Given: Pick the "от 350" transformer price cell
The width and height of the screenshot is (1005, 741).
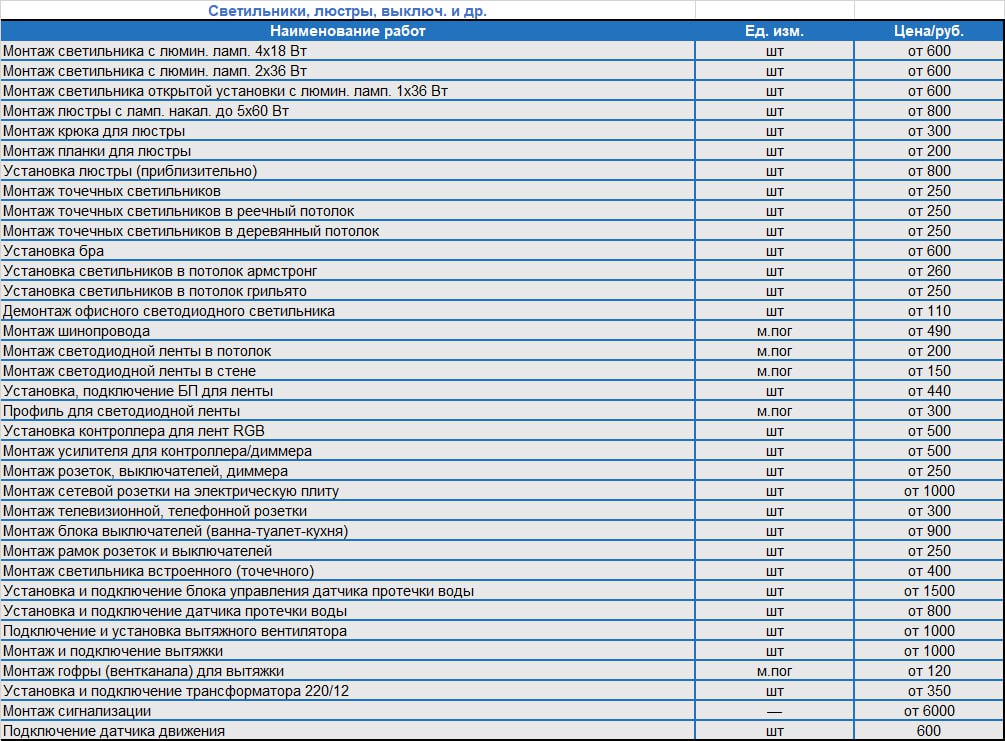Looking at the screenshot, I should click(x=929, y=691).
